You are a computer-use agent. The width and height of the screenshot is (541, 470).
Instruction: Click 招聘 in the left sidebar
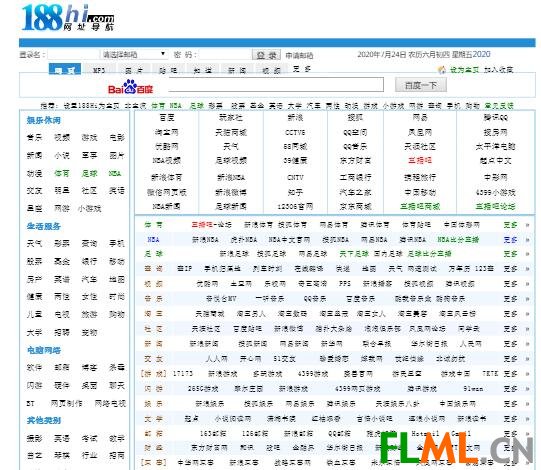point(62,332)
